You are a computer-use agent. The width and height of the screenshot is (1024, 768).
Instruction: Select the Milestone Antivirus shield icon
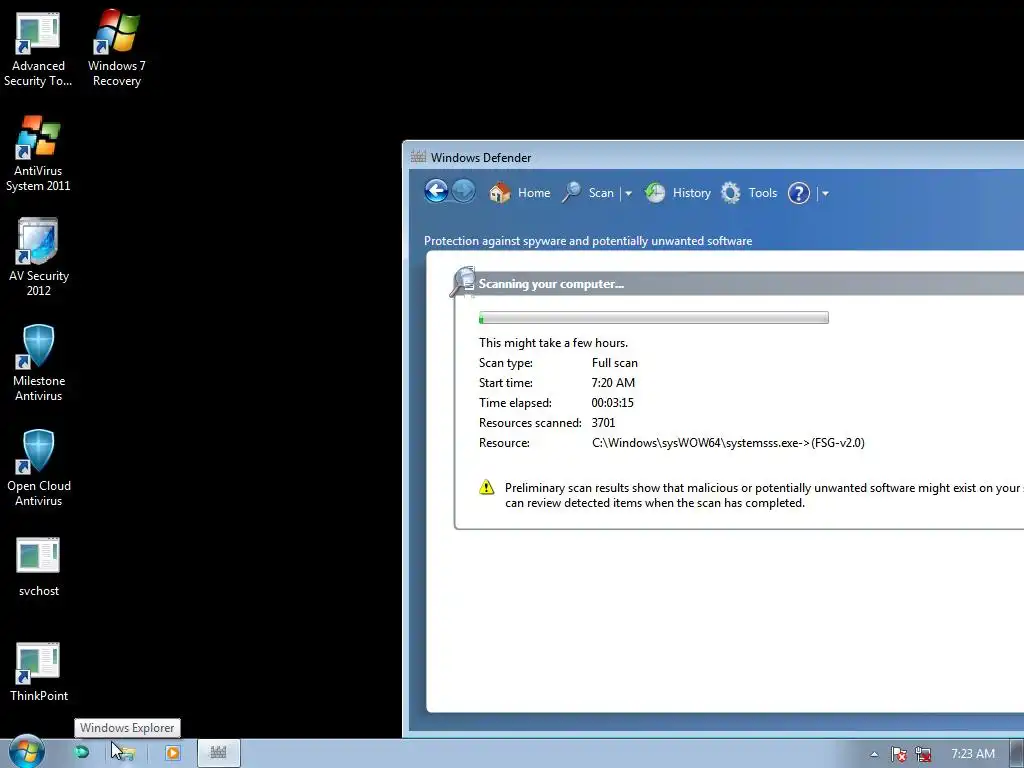tap(38, 346)
